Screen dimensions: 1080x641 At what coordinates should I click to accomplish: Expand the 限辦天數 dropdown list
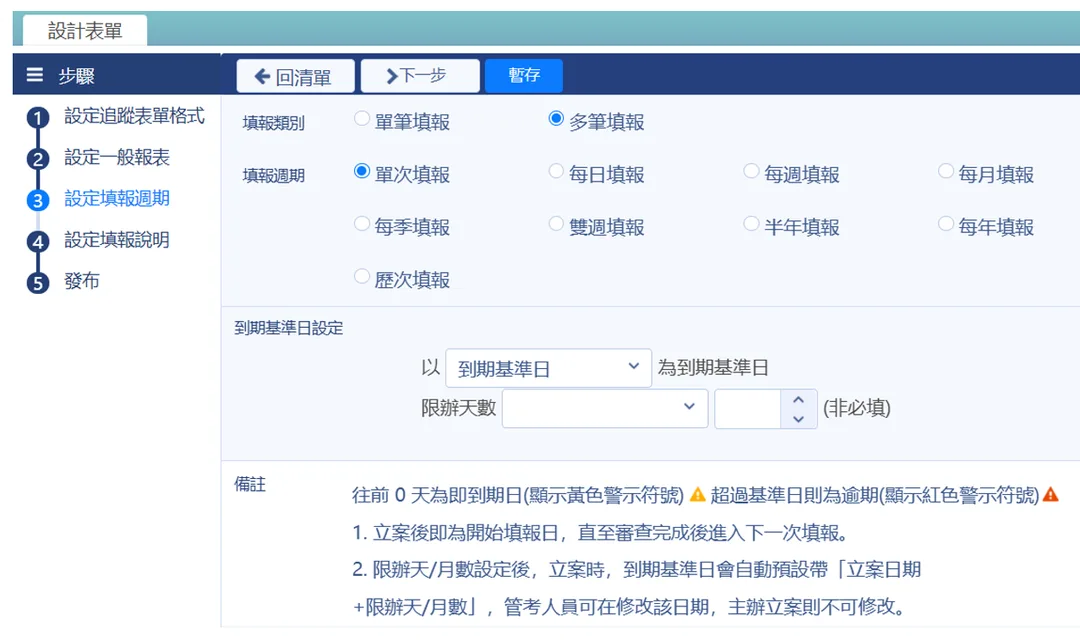[x=605, y=408]
